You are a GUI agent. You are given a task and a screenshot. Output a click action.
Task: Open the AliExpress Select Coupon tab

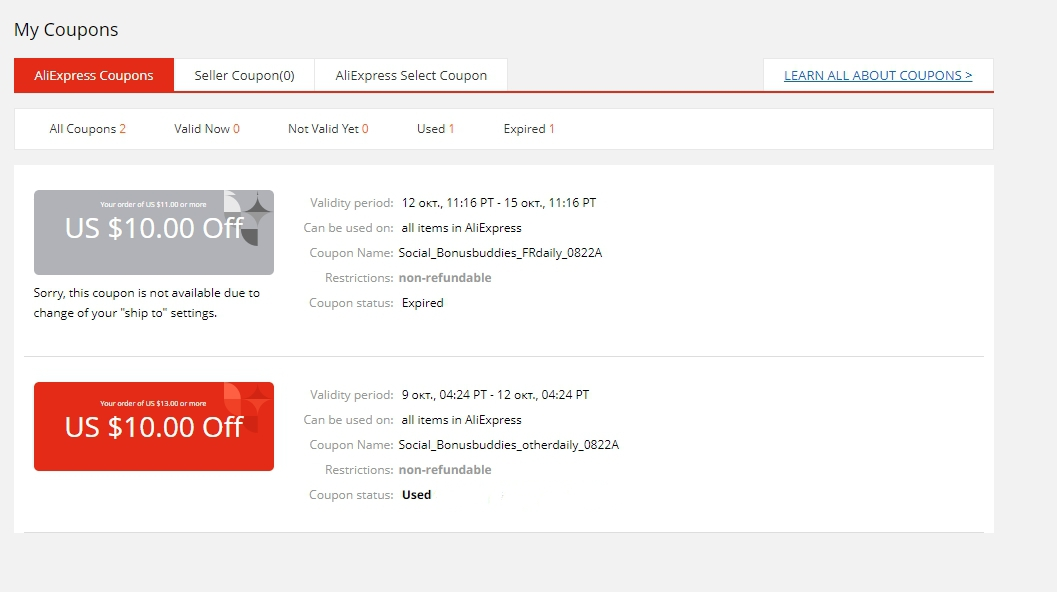[x=411, y=75]
